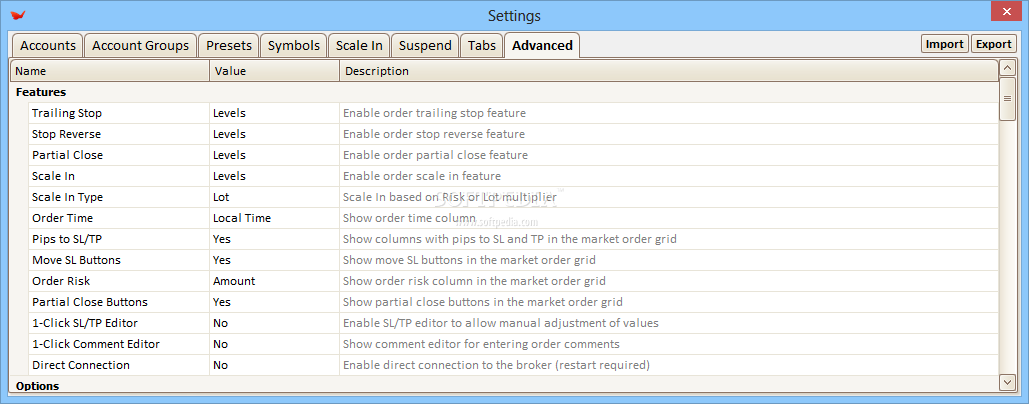
Task: Open the Scale In Type Lot value
Action: pyautogui.click(x=274, y=197)
